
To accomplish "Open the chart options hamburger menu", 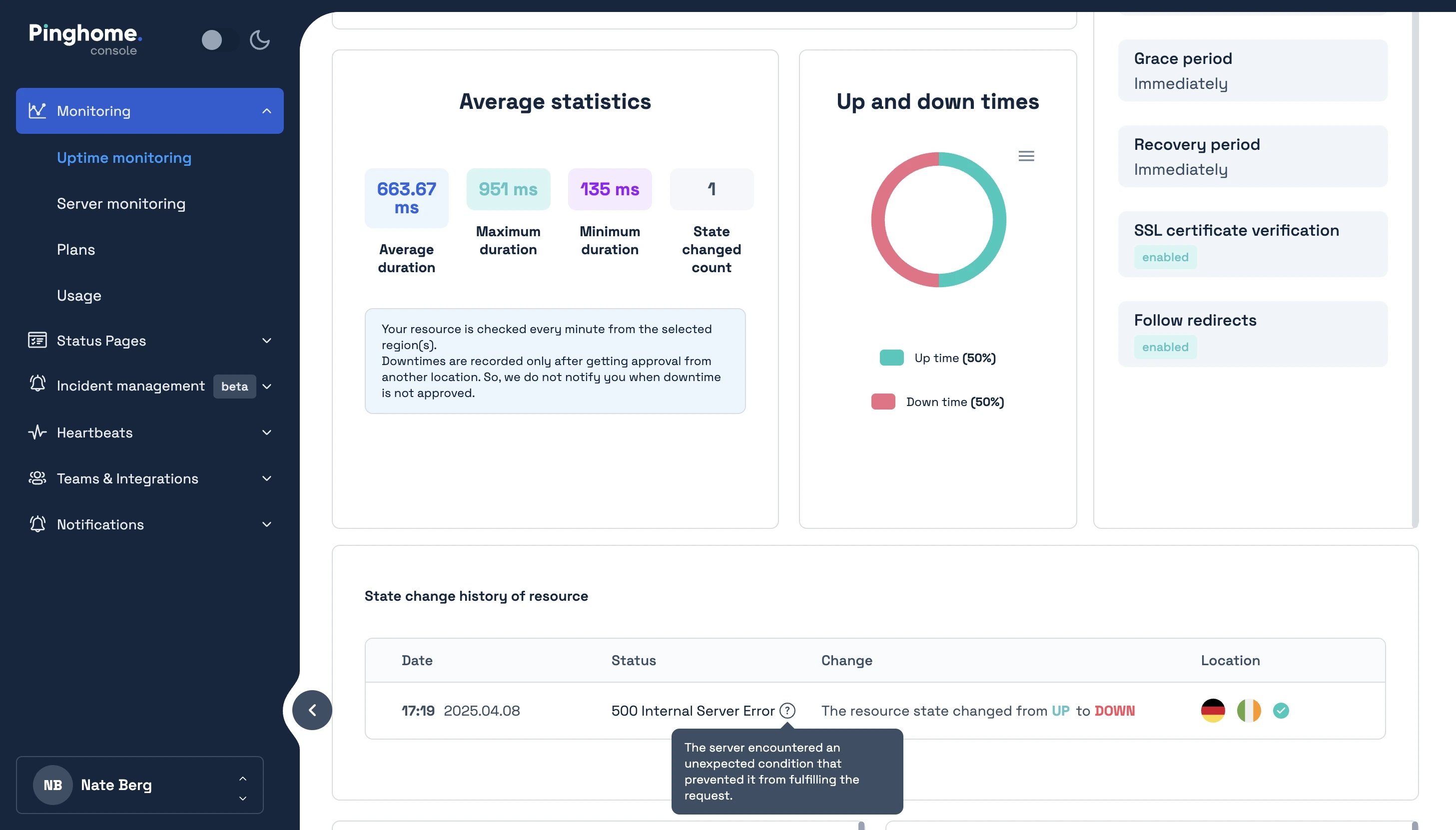I will pos(1026,155).
